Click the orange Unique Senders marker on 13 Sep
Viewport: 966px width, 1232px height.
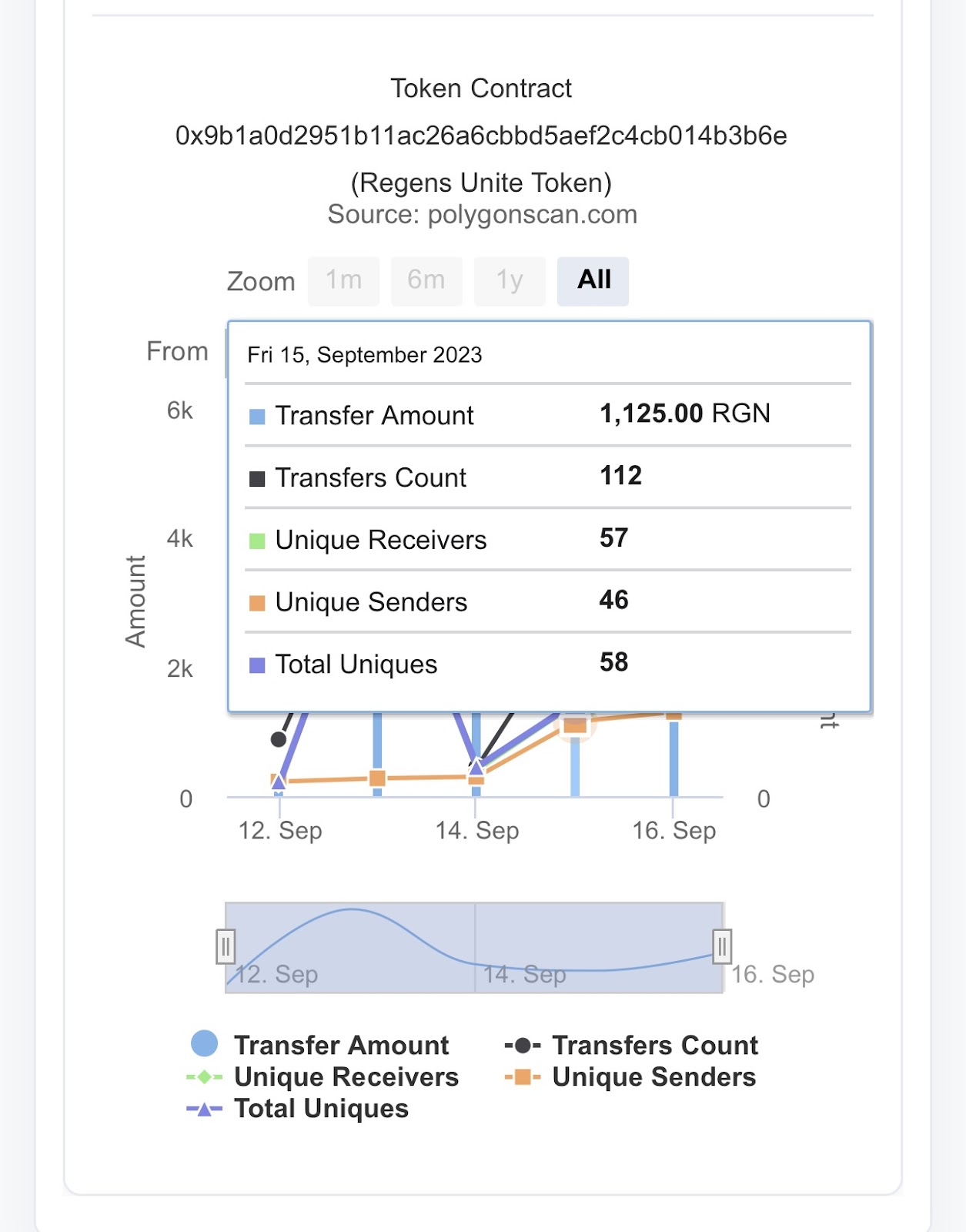[x=377, y=778]
